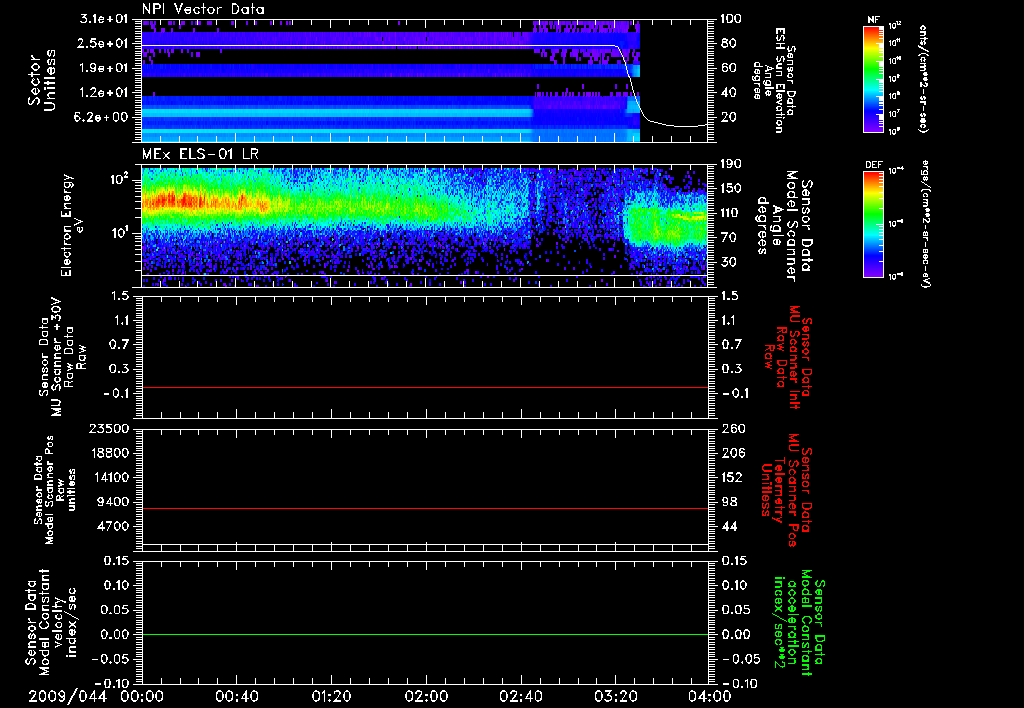This screenshot has width=1024, height=708.
Task: Click the "DEF" label above the color bar
Action: (874, 165)
